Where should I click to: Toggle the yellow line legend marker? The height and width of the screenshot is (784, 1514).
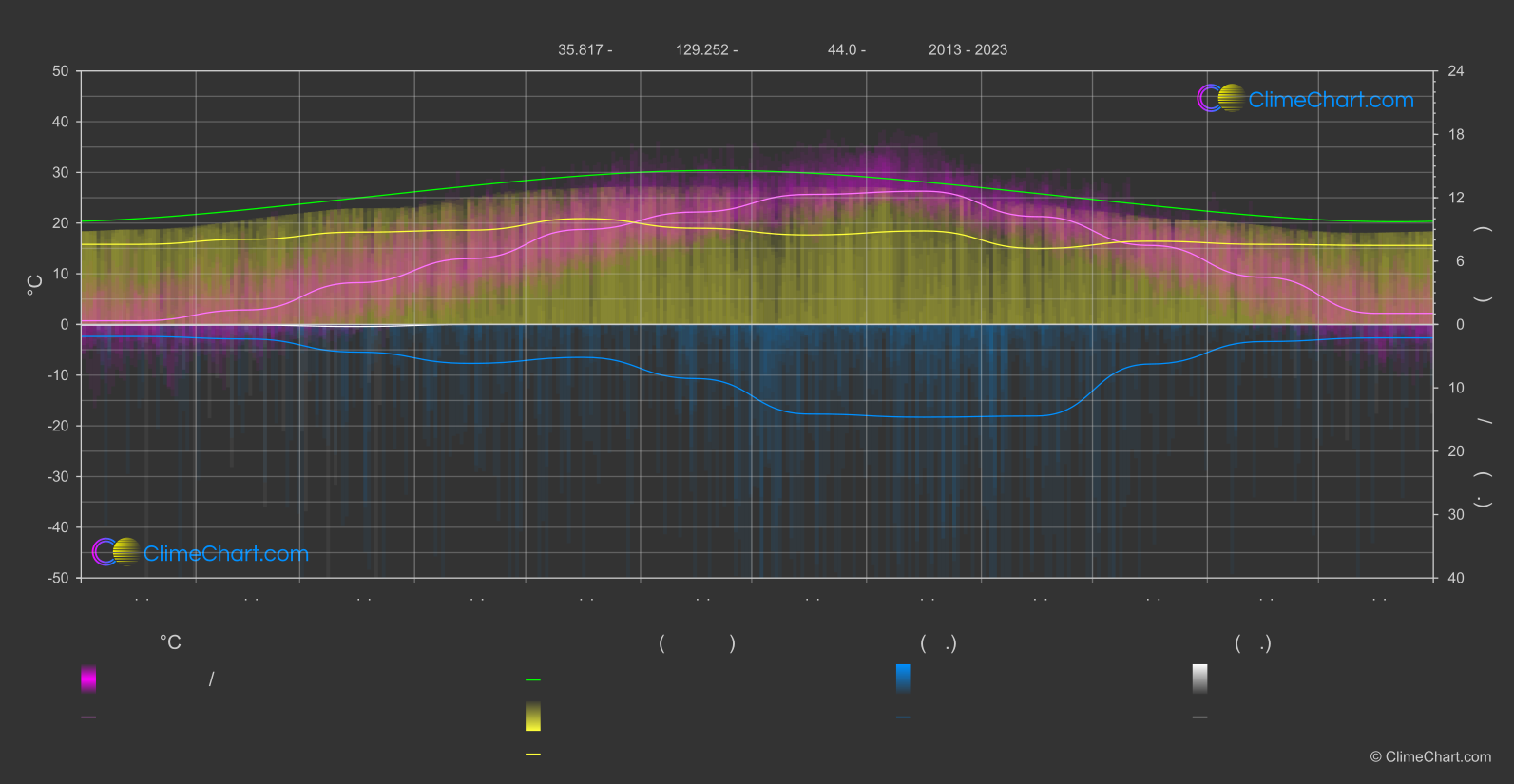tap(533, 755)
